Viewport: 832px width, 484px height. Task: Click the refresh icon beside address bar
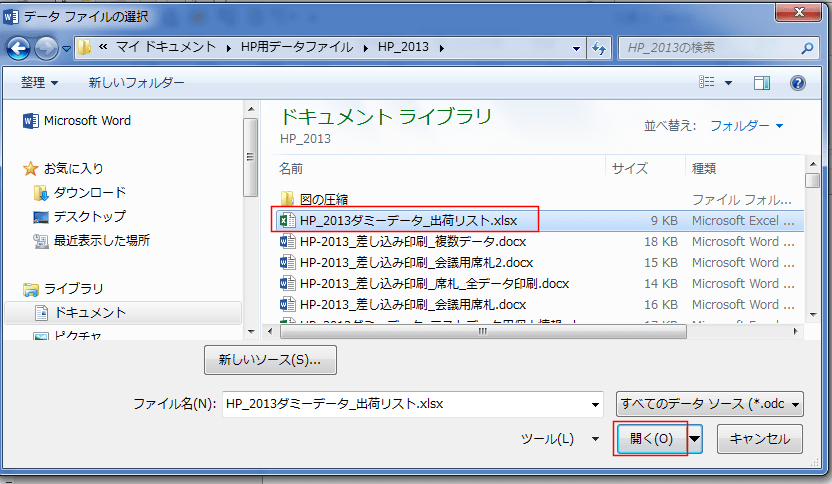coord(599,47)
